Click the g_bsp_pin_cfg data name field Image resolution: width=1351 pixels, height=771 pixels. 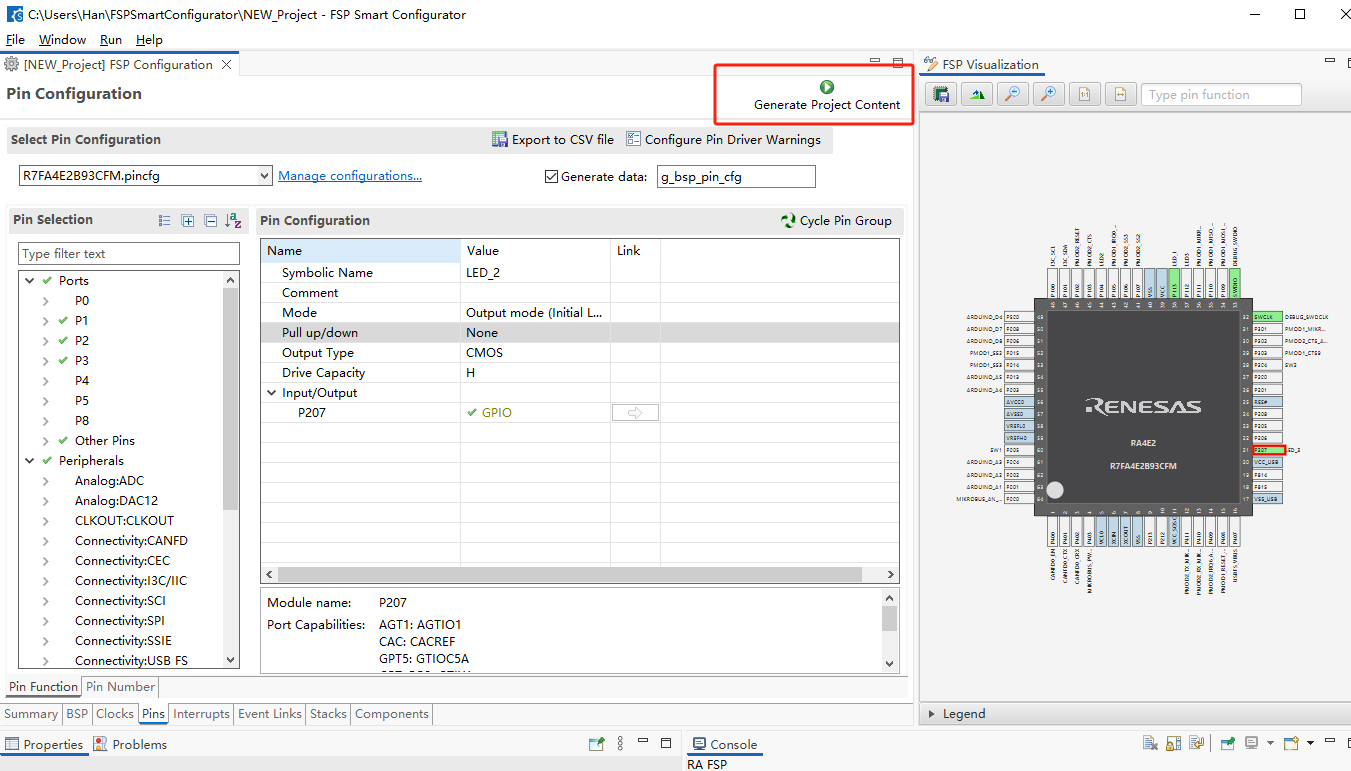[736, 177]
